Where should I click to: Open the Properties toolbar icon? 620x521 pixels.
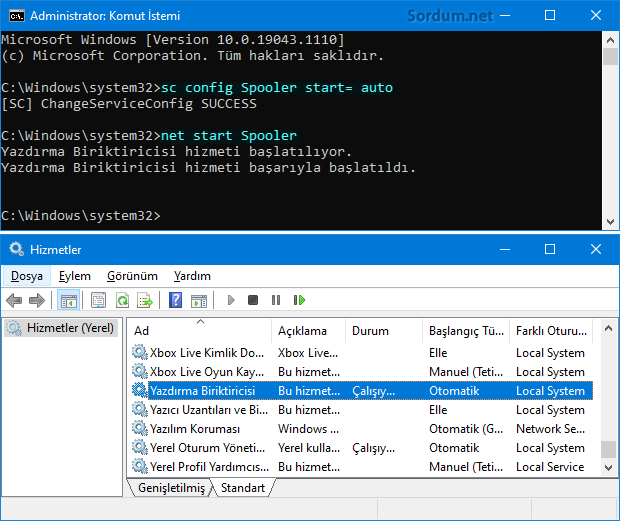98,300
